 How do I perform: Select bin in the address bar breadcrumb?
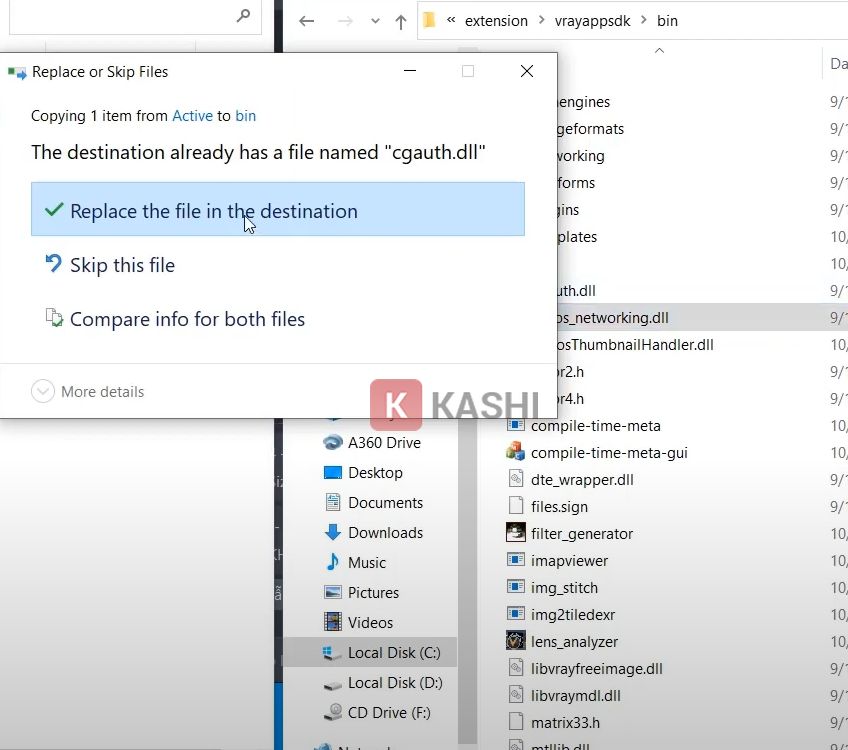[x=667, y=20]
